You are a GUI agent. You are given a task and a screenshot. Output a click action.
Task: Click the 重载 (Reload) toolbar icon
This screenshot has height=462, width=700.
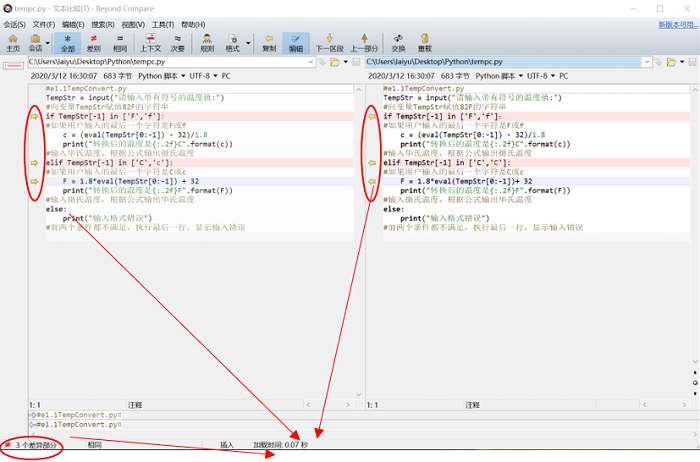pos(425,42)
